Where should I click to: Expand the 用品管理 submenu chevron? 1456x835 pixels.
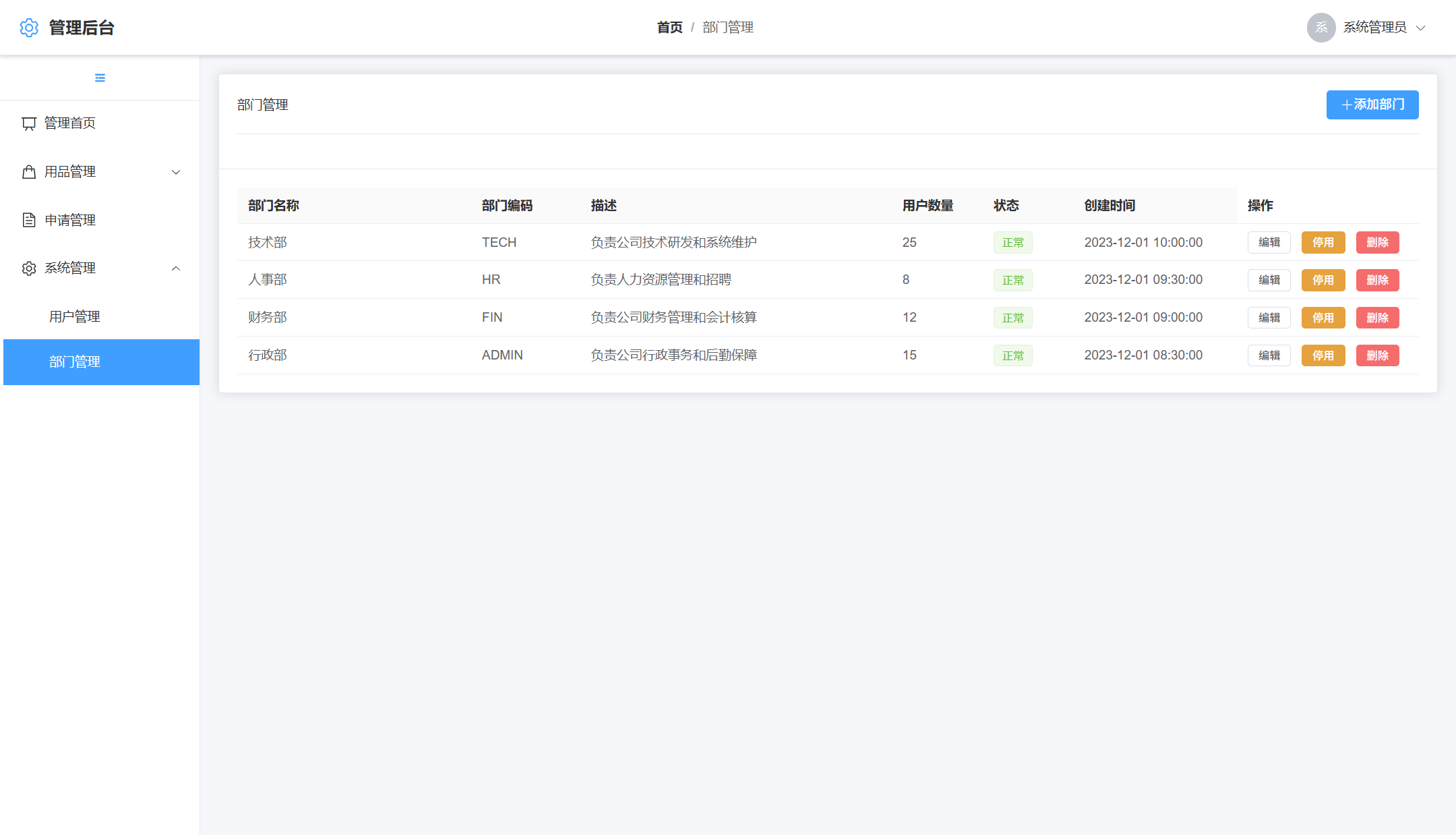[x=176, y=173]
